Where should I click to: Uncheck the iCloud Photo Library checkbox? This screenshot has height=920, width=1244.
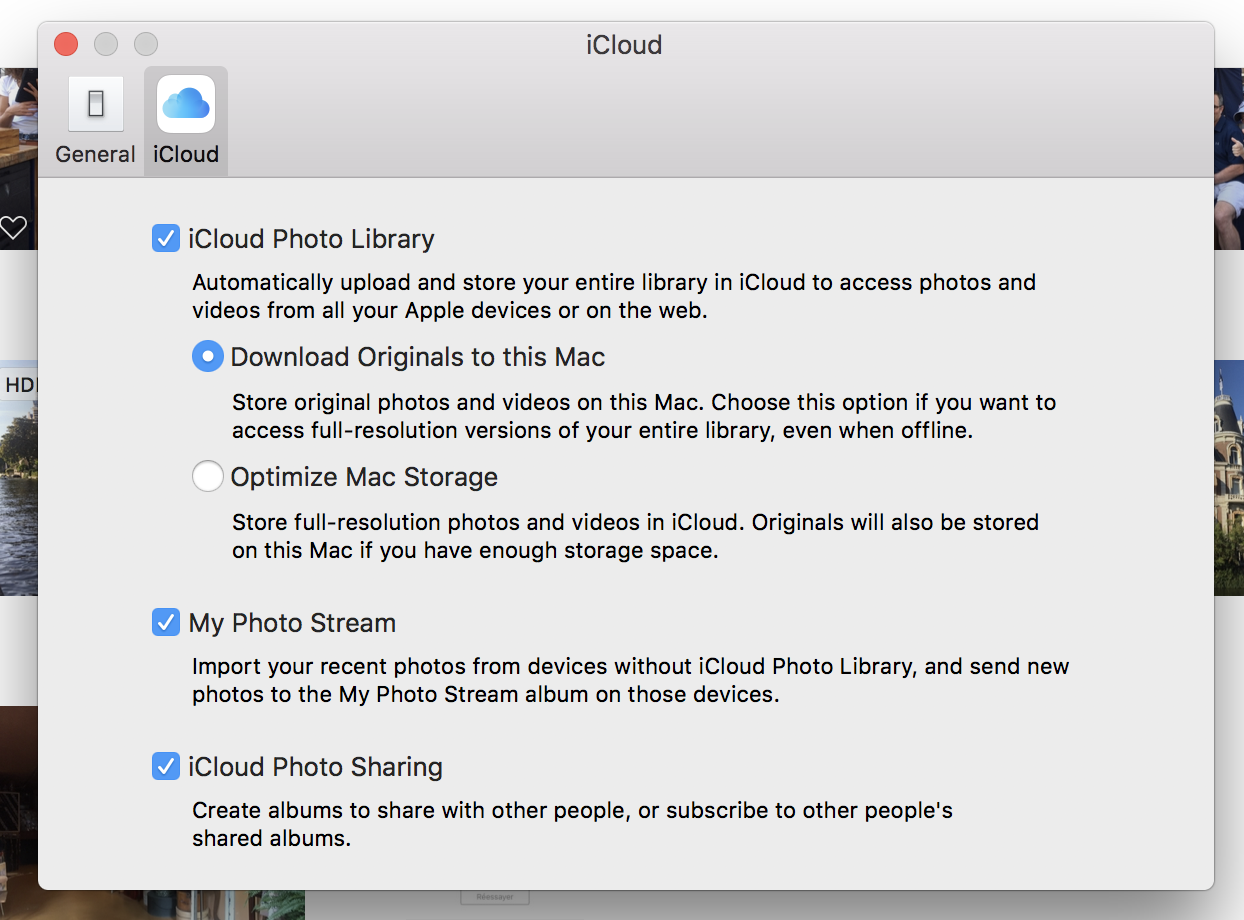(x=165, y=239)
